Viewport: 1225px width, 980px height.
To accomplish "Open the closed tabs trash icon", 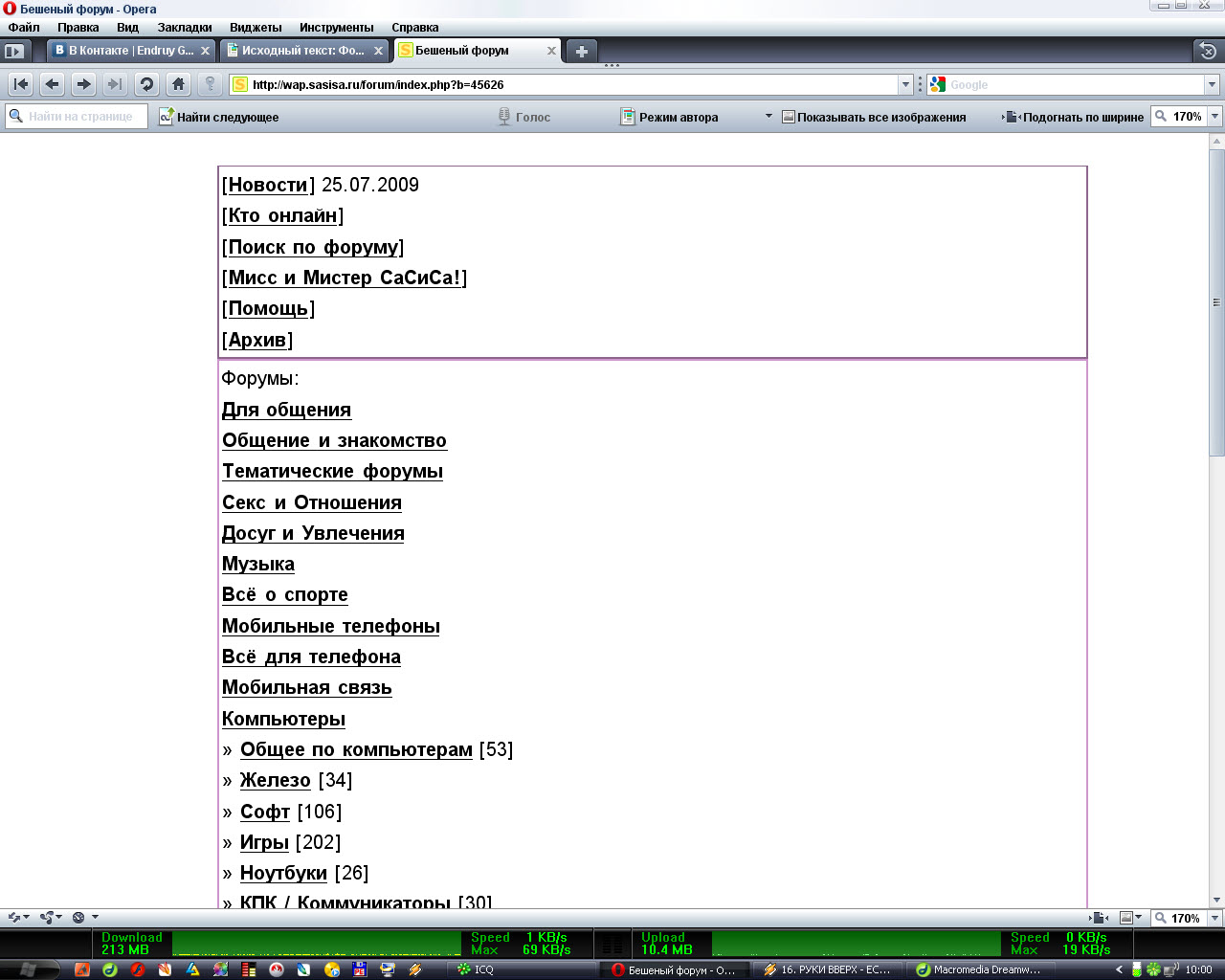I will click(1208, 51).
